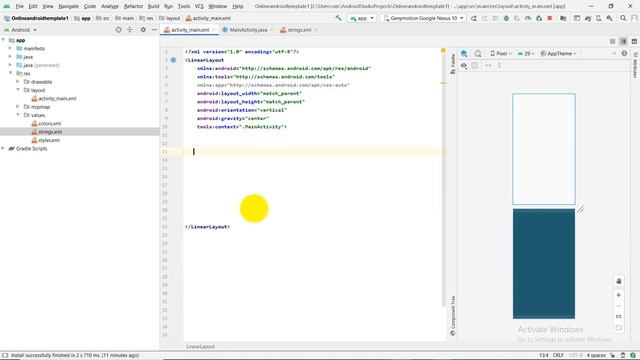Click the IDE status indicator icon in status bar
The height and width of the screenshot is (360, 640).
coord(633,356)
